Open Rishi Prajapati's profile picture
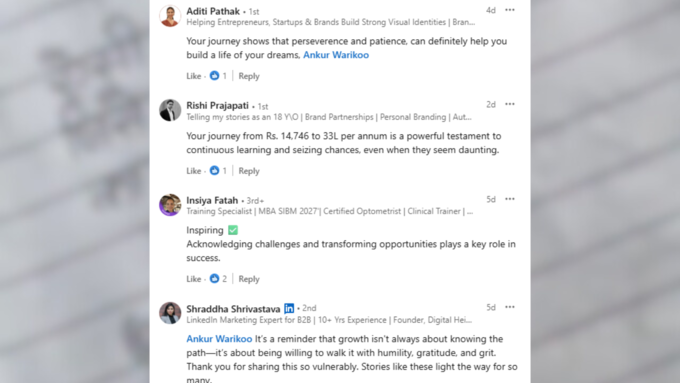Screen dimensions: 680x383 coord(170,110)
